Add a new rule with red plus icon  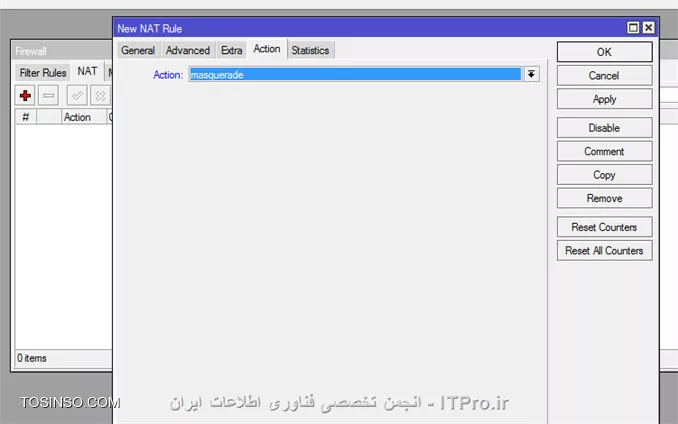pos(25,95)
